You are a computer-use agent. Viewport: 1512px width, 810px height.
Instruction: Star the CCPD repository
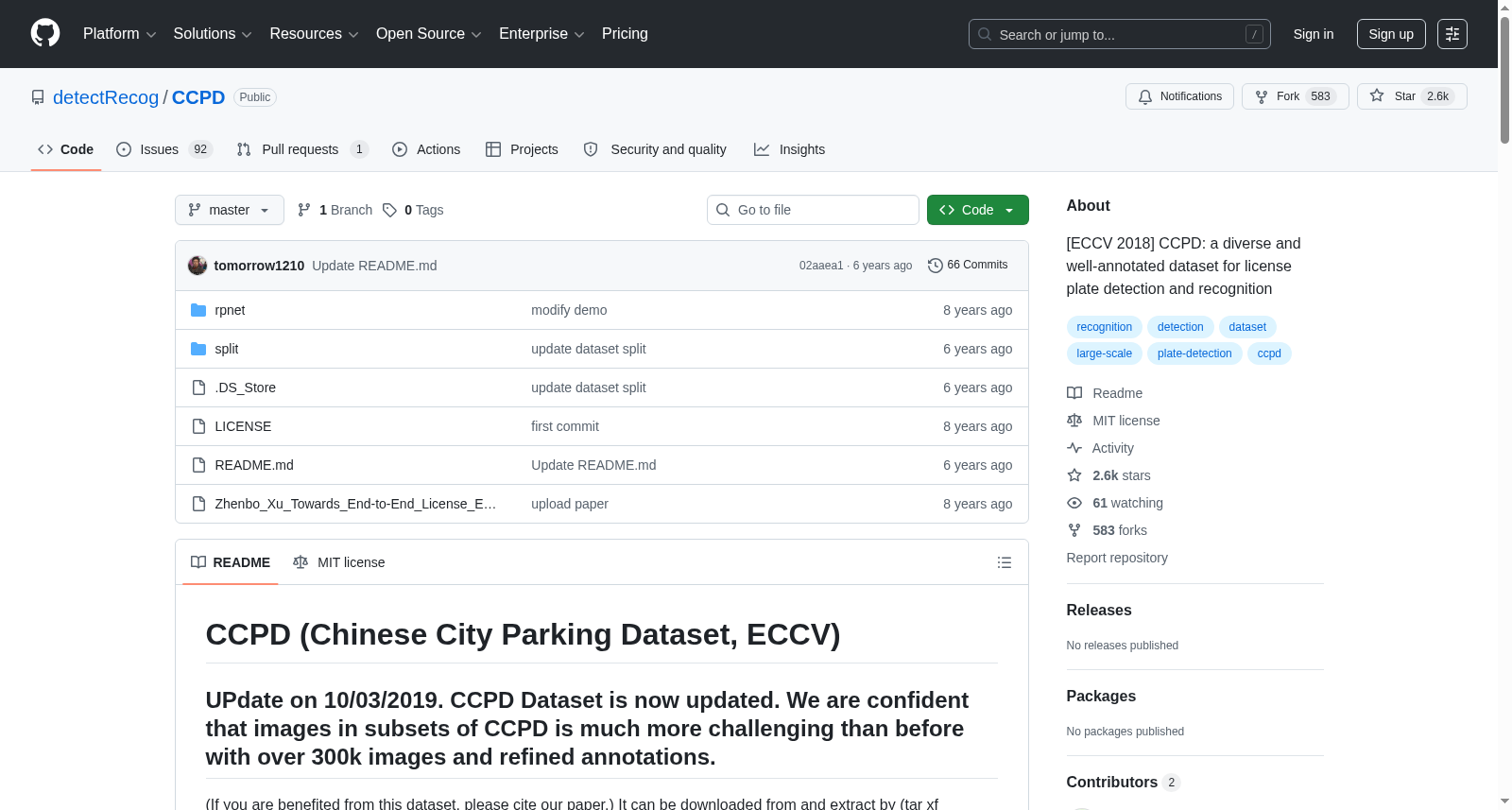point(1412,96)
